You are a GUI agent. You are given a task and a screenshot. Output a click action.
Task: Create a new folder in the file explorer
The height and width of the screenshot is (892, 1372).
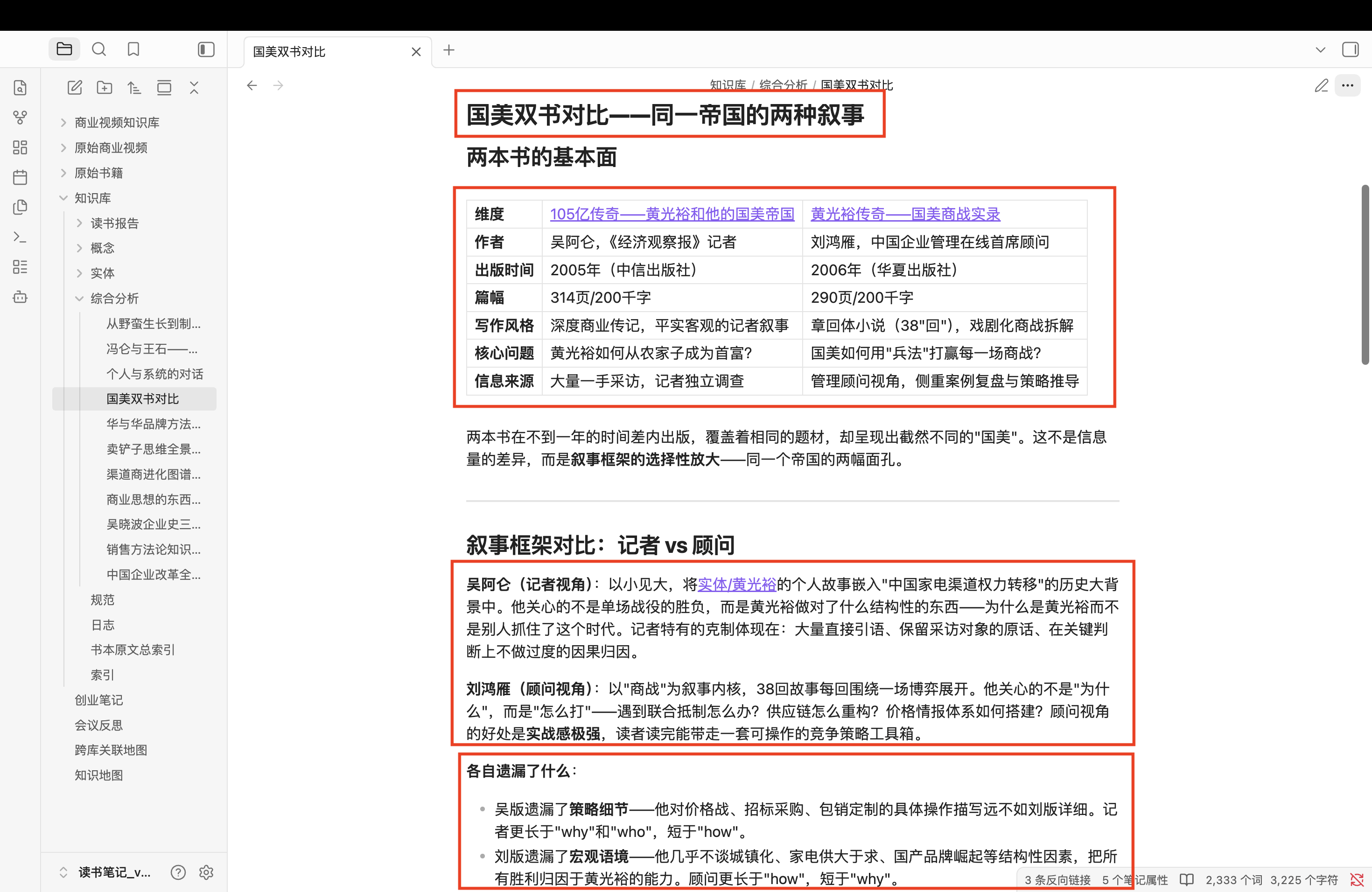click(x=105, y=88)
